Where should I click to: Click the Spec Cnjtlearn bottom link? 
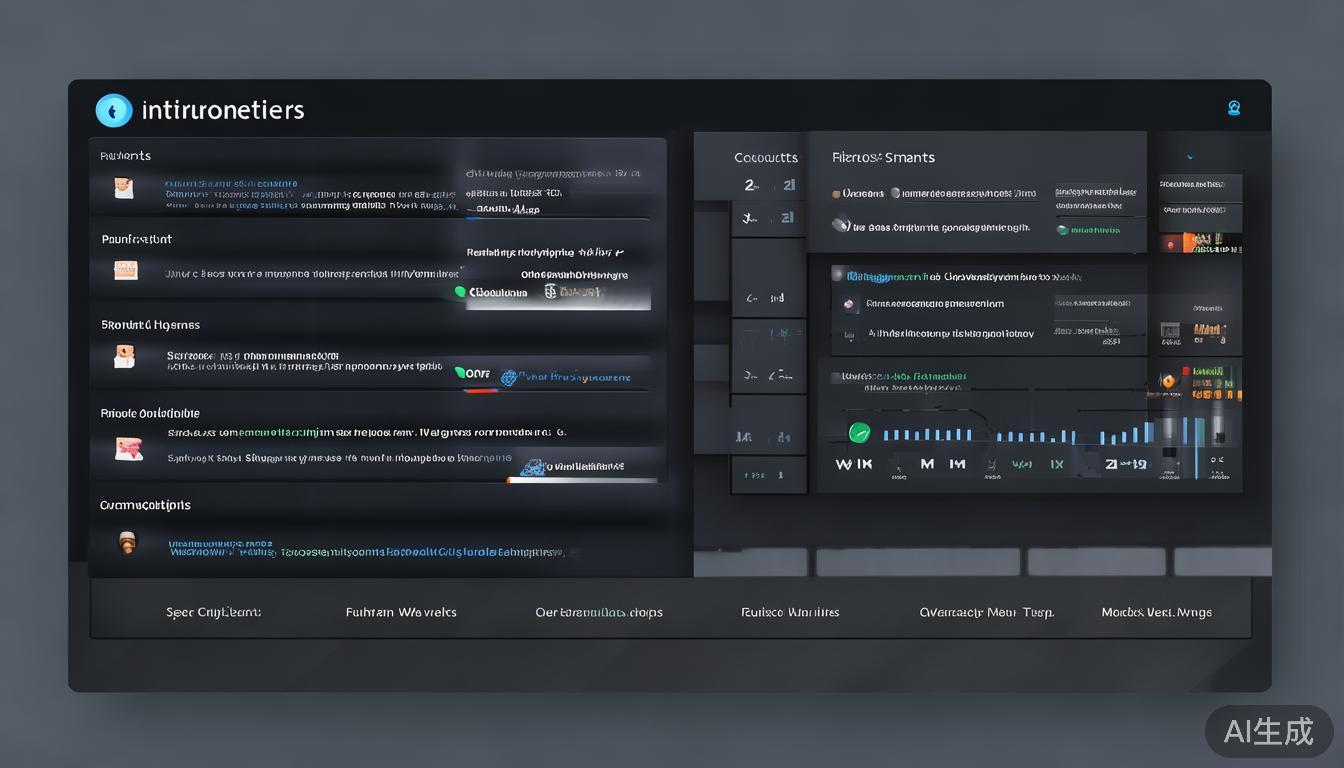pyautogui.click(x=213, y=612)
